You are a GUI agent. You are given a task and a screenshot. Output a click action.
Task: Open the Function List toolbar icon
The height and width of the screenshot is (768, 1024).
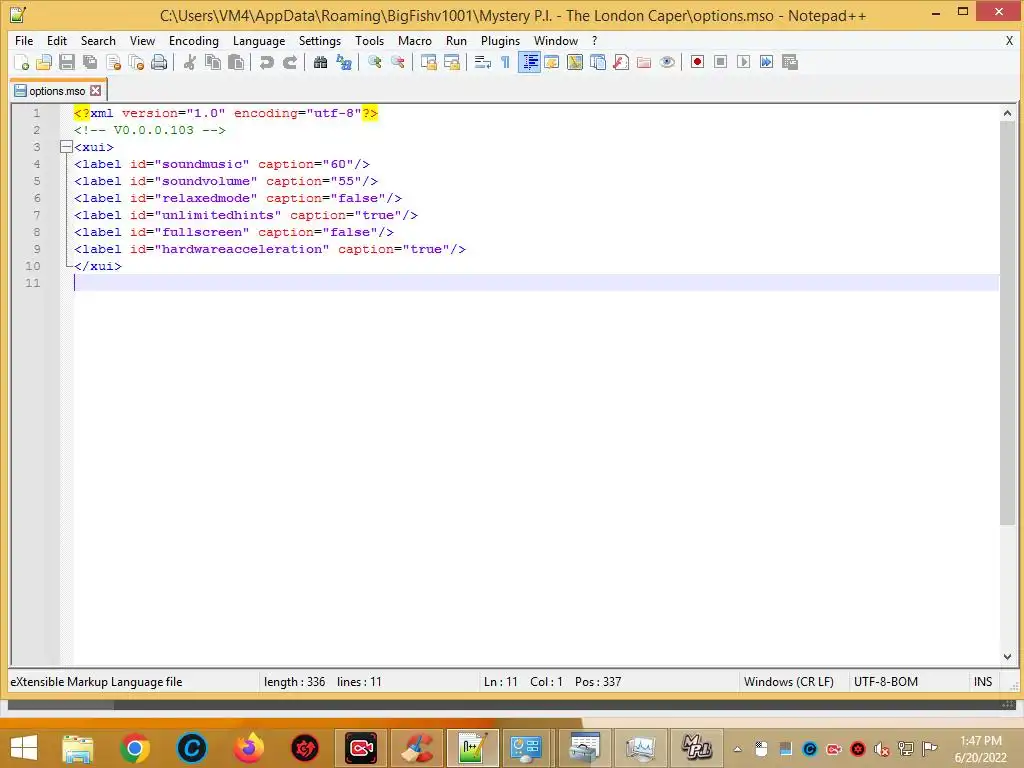tap(621, 62)
